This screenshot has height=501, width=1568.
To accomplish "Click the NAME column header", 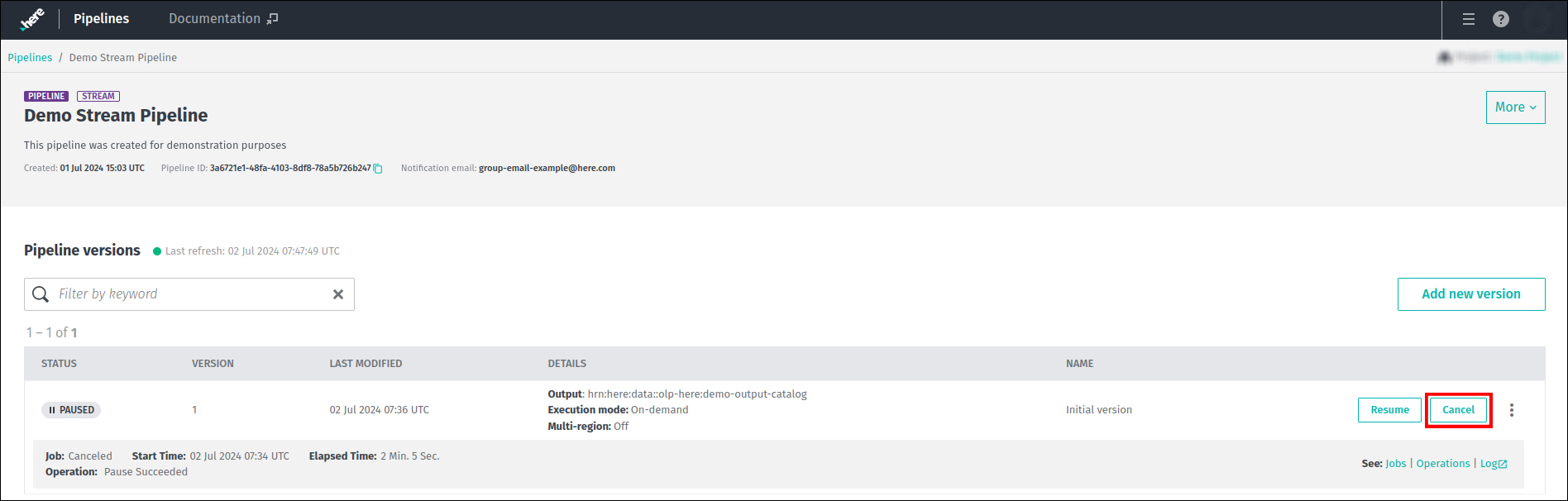I will [x=1079, y=364].
